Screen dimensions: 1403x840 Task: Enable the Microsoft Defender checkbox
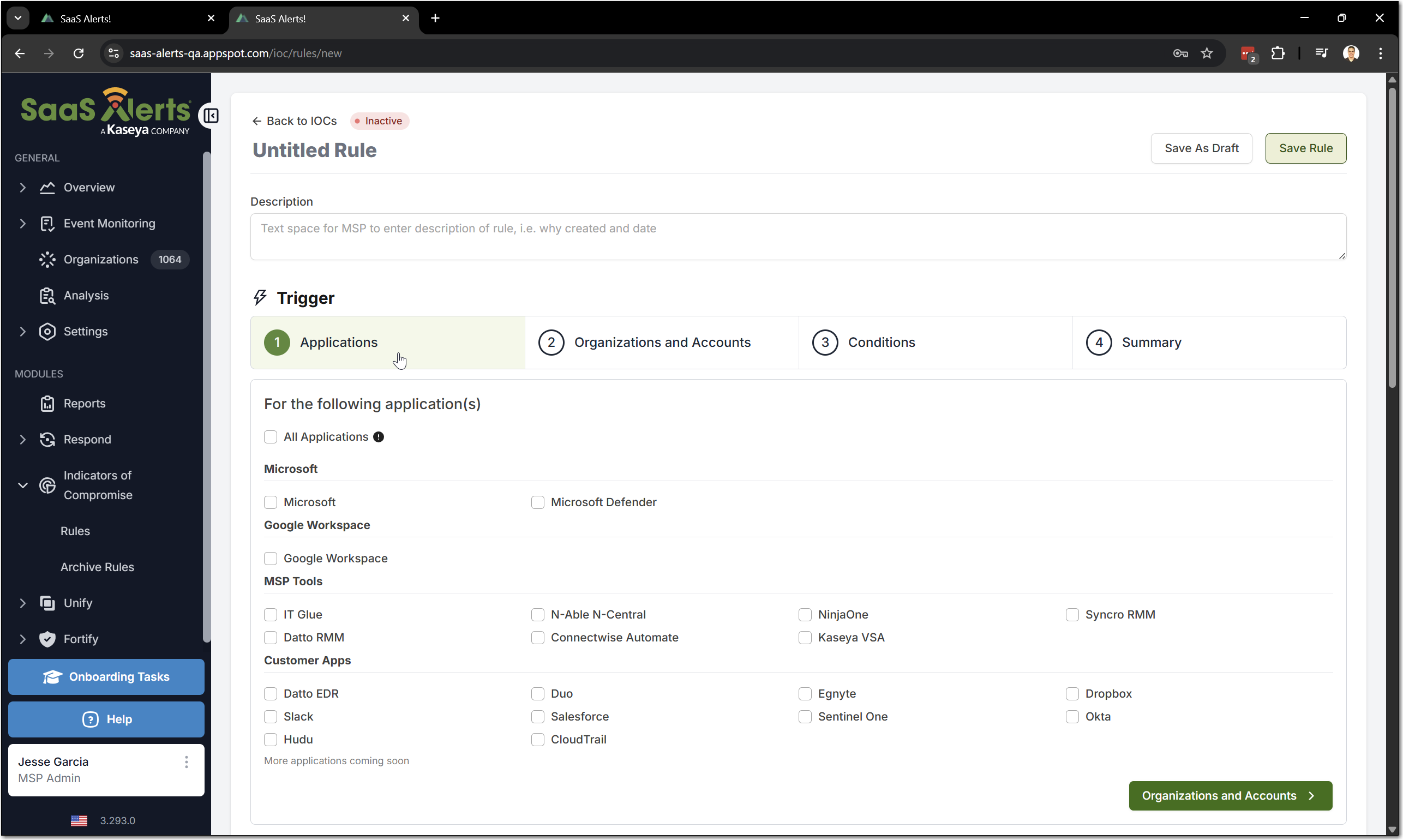tap(538, 502)
